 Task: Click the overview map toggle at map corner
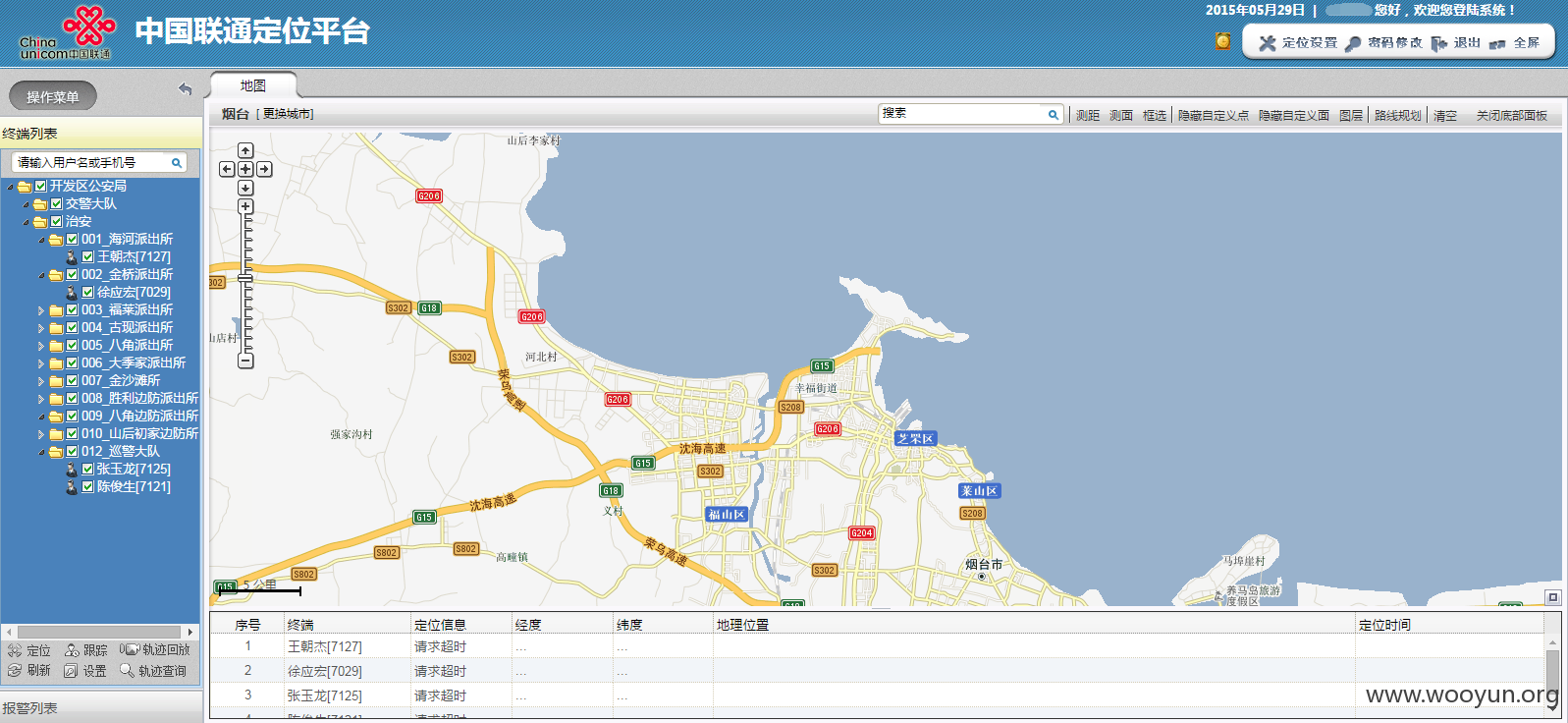point(1552,597)
